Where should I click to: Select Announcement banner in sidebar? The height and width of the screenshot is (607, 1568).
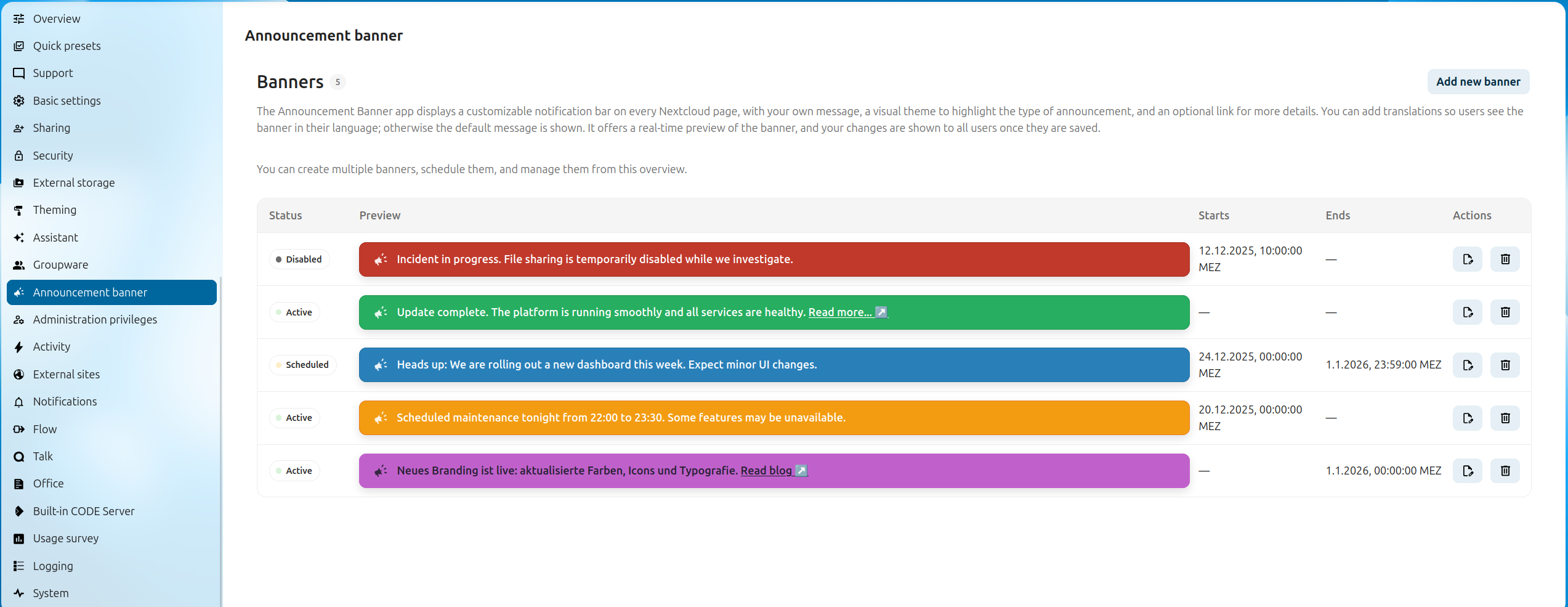click(111, 292)
